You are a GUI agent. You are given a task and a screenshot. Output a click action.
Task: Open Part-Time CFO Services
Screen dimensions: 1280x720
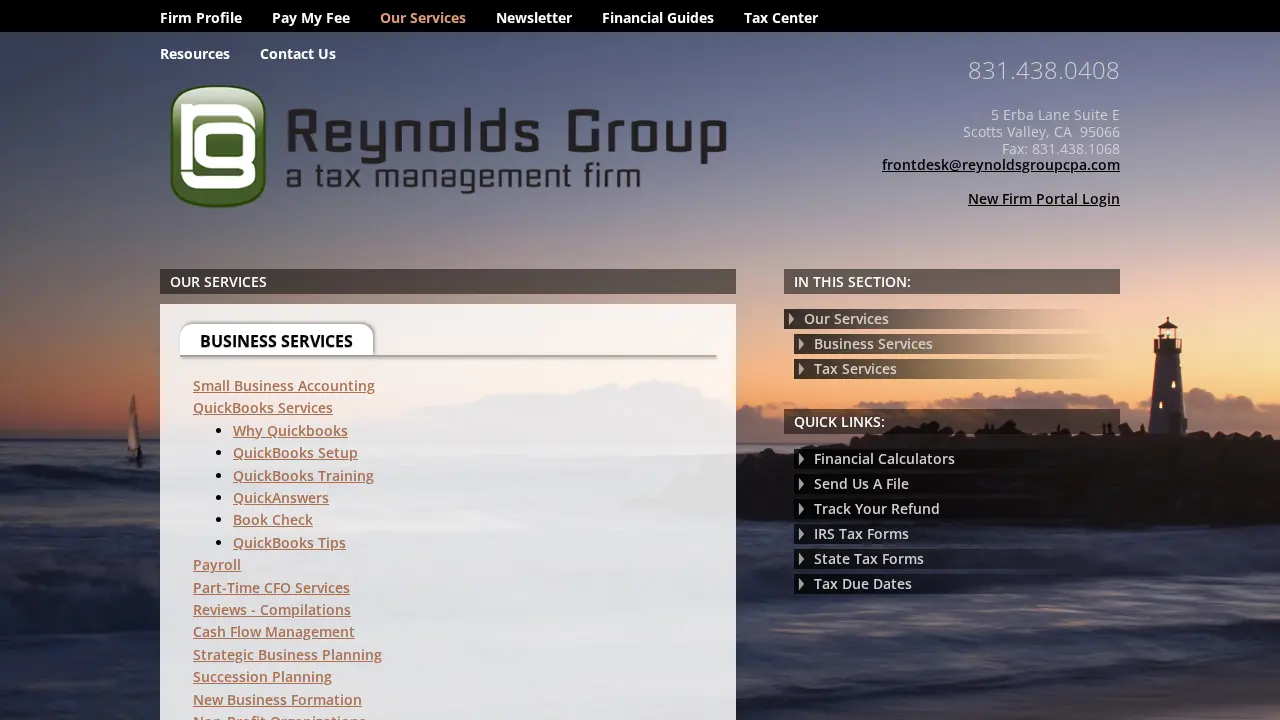coord(271,588)
